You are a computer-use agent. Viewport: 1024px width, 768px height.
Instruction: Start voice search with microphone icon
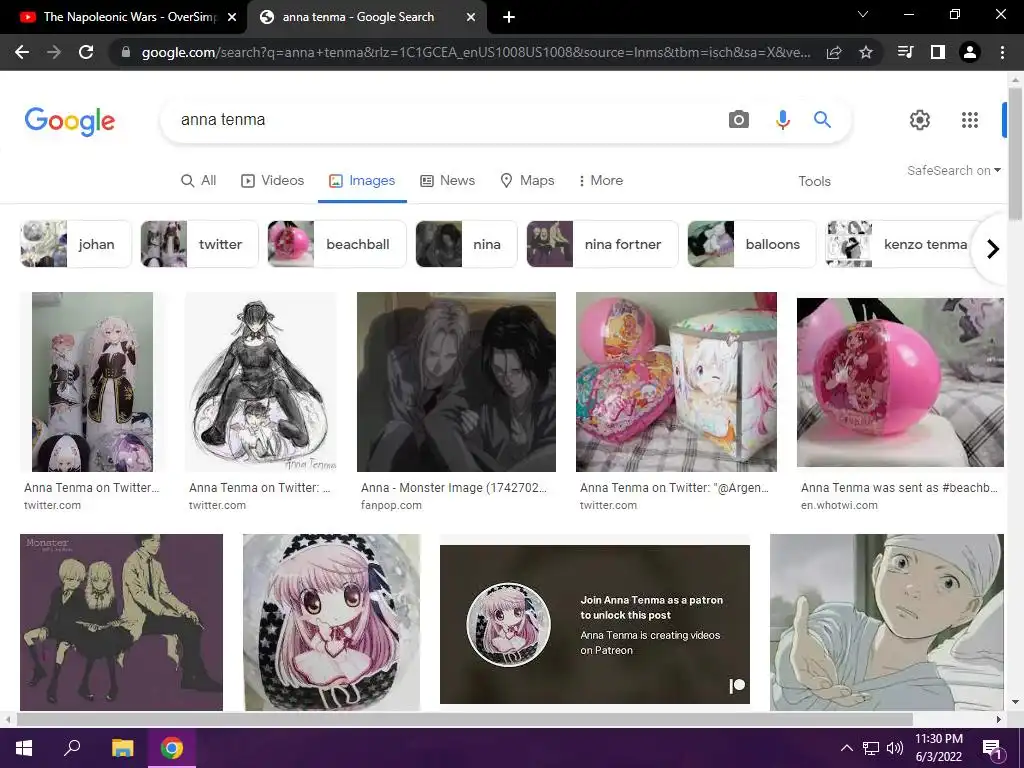782,120
